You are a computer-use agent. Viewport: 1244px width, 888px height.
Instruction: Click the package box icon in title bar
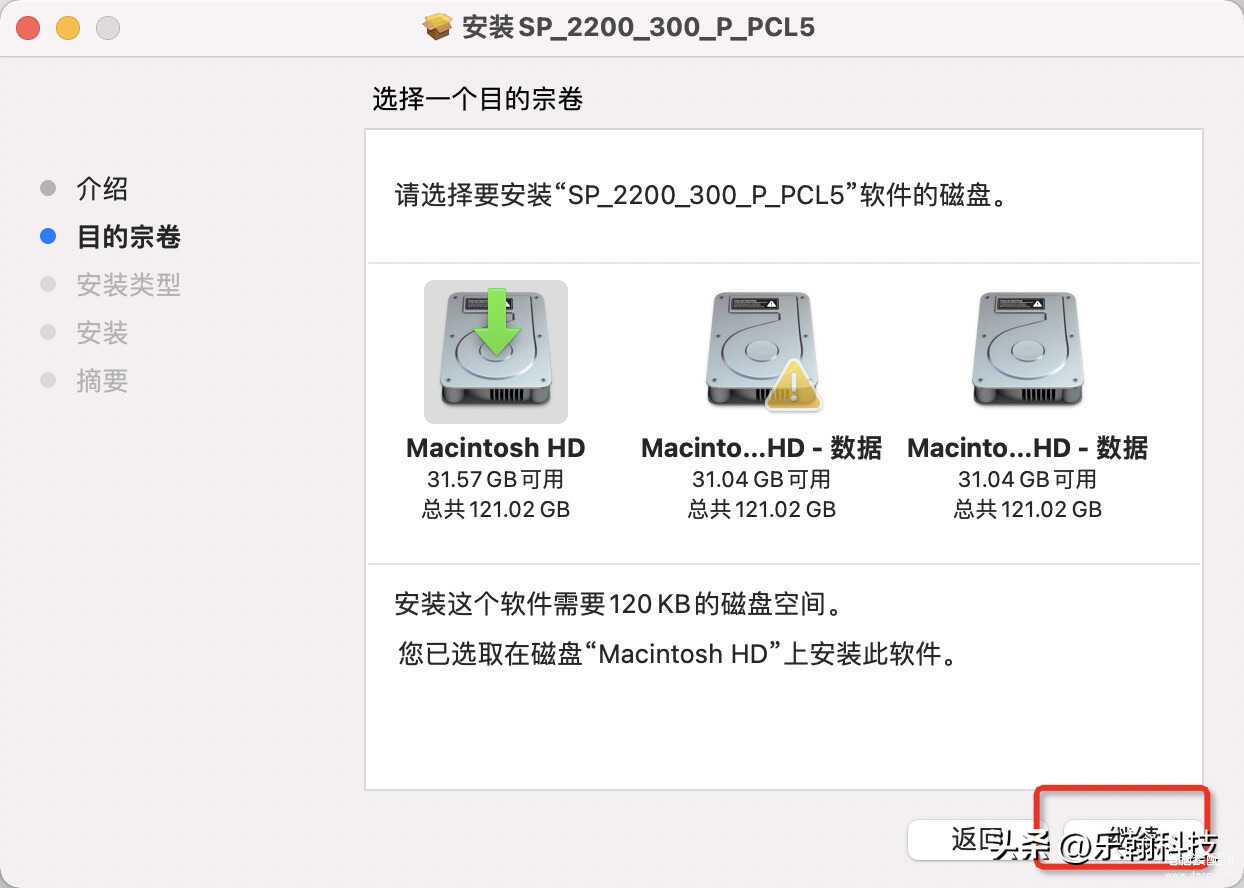(x=438, y=27)
